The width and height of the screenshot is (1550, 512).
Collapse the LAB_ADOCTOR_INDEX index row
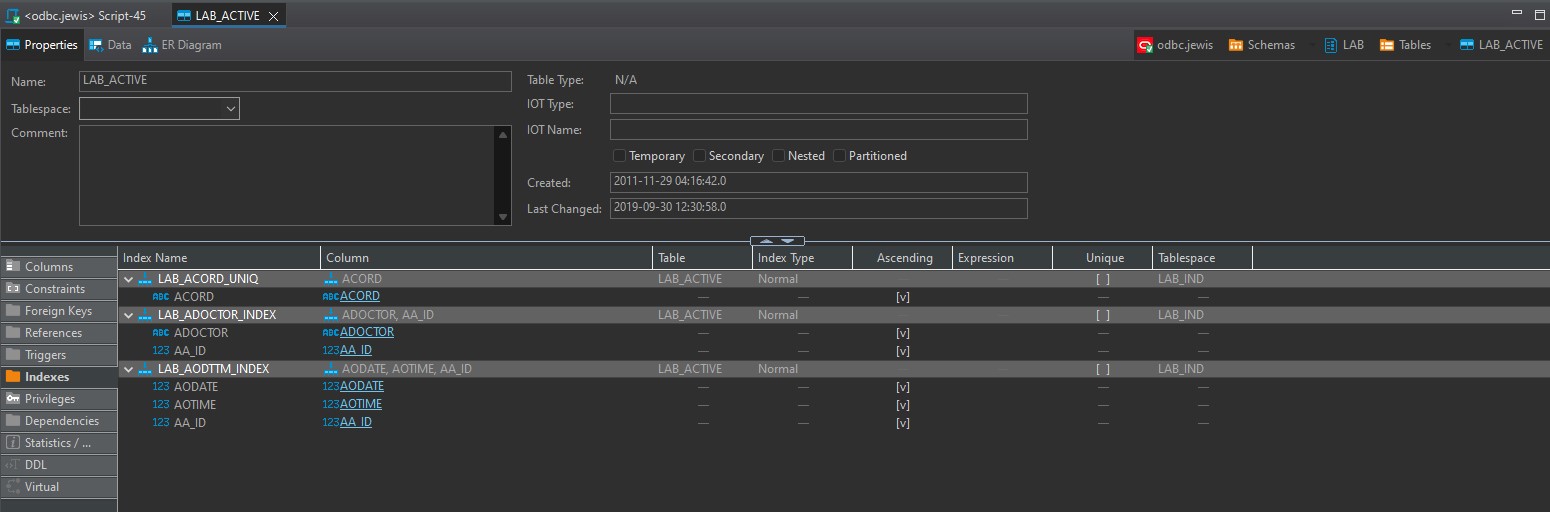[x=128, y=315]
